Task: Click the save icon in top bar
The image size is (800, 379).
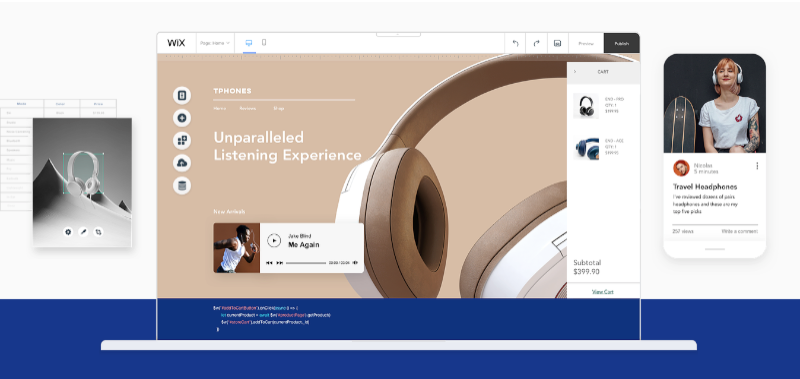Action: point(558,43)
